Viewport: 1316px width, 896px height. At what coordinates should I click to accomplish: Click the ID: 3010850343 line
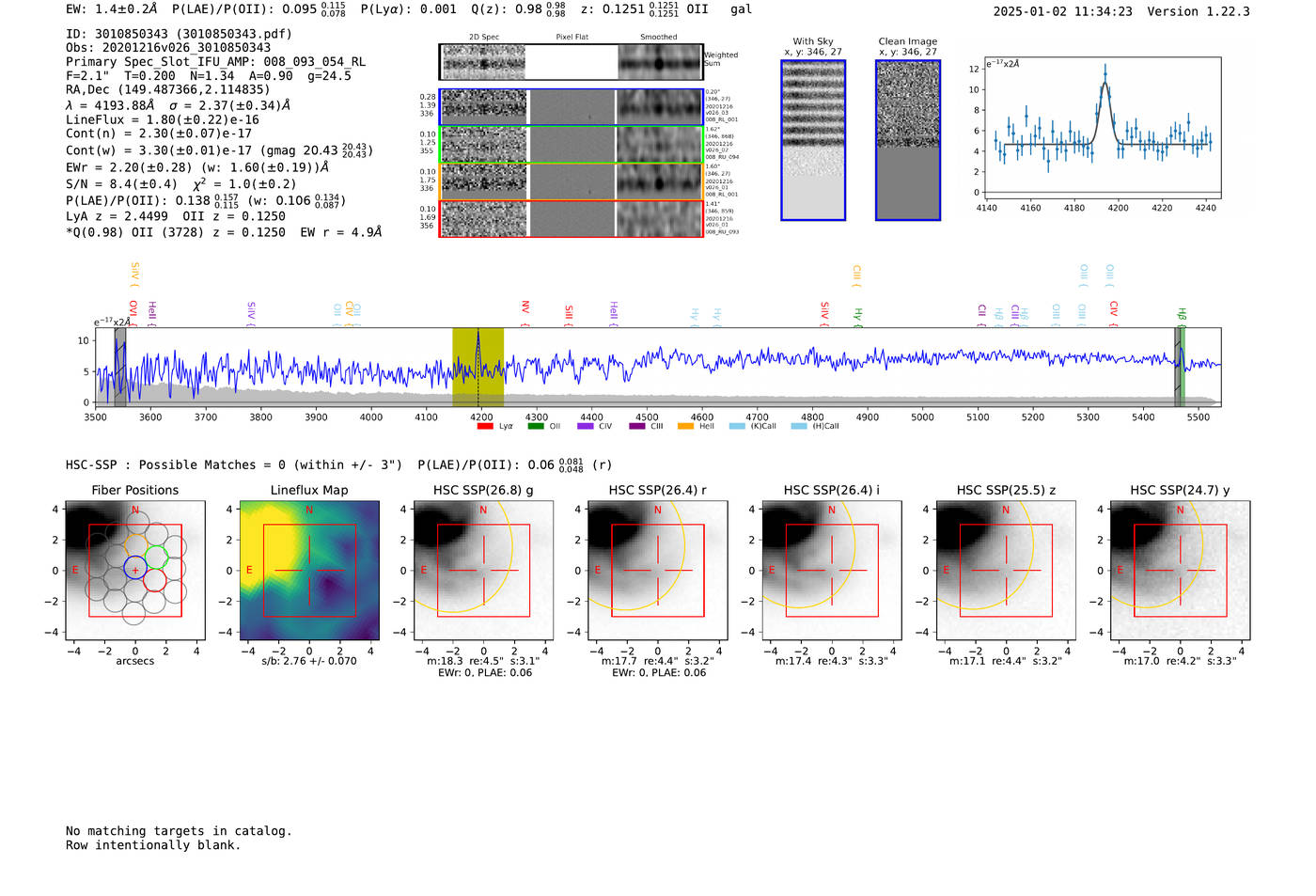(x=179, y=34)
